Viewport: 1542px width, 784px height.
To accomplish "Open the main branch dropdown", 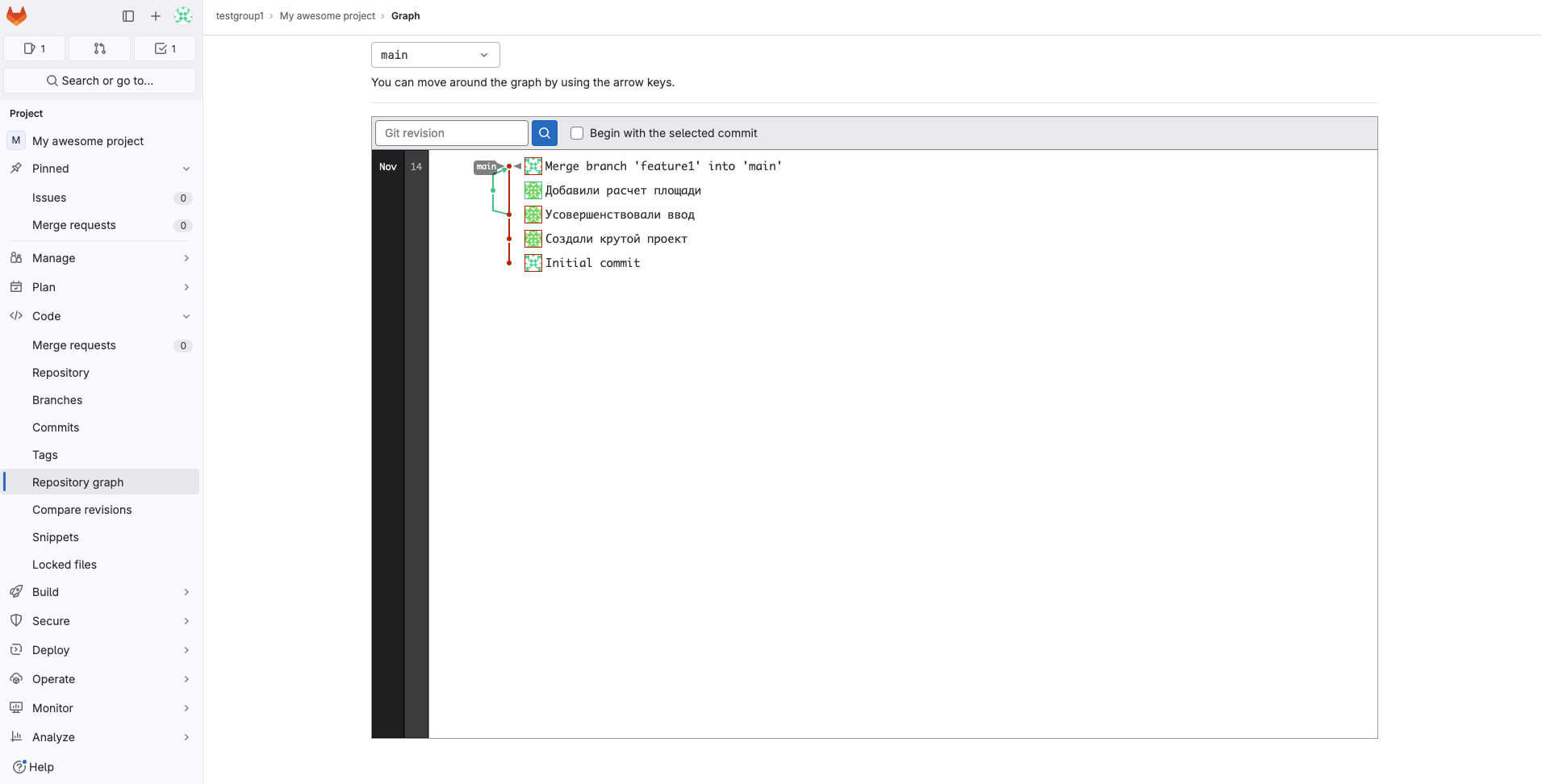I will [x=435, y=55].
